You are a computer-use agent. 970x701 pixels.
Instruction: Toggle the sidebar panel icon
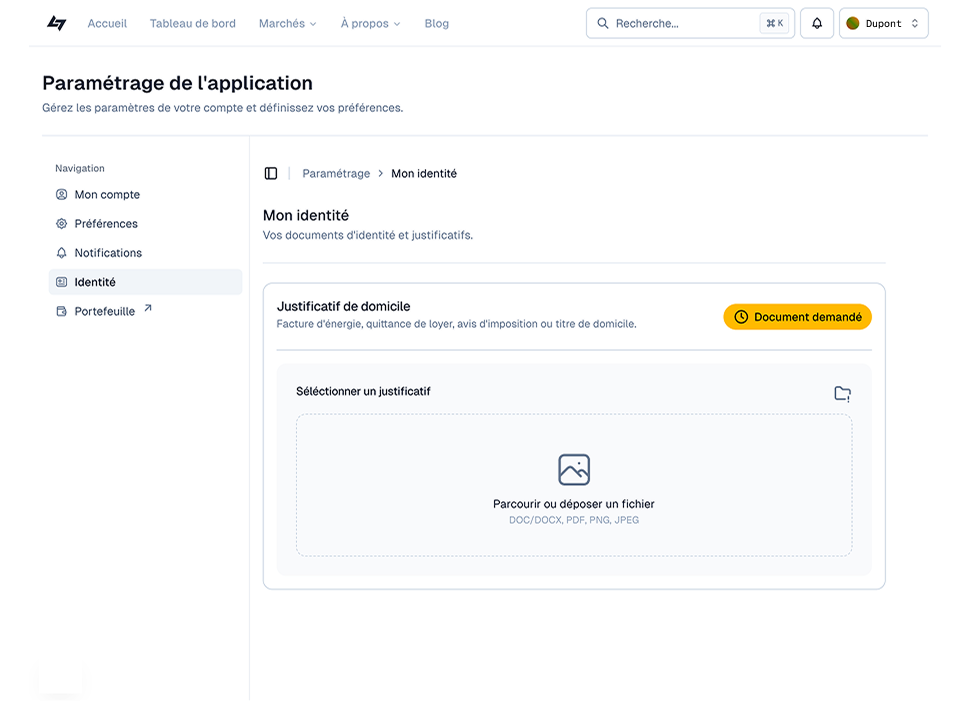pyautogui.click(x=271, y=174)
